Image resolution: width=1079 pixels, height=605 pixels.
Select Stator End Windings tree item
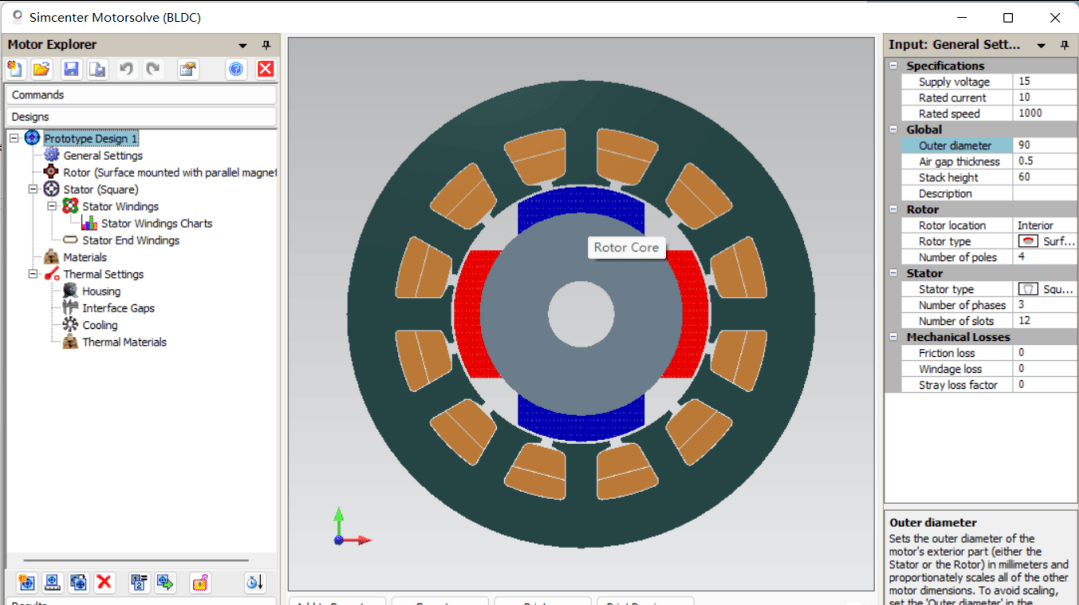coord(131,240)
